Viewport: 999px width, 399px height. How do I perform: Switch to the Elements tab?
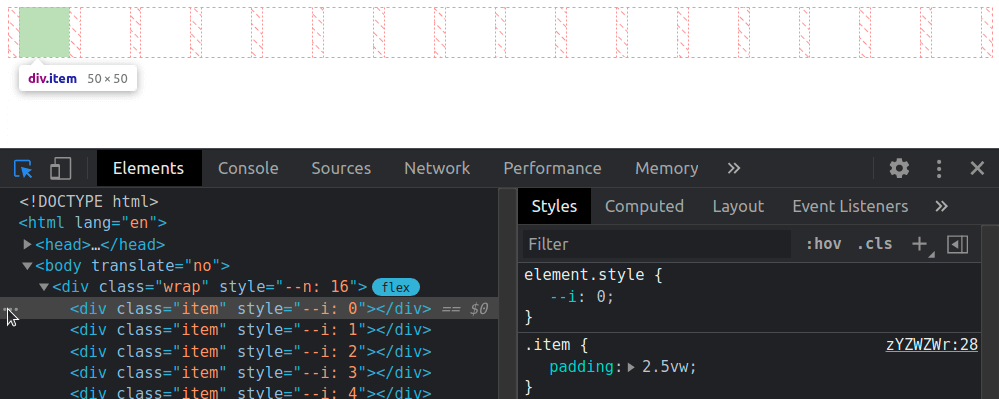148,168
